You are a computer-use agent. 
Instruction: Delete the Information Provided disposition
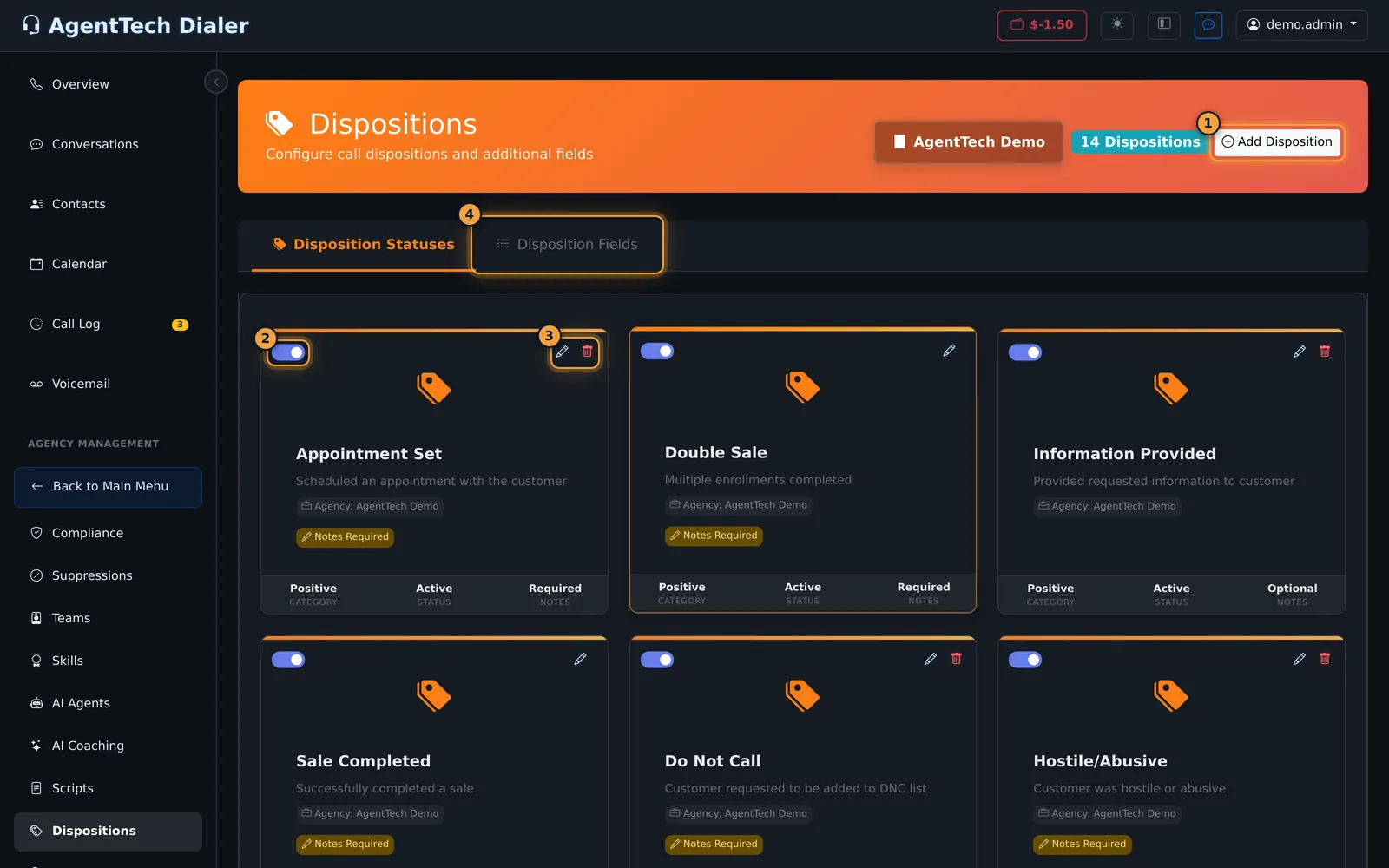click(x=1325, y=352)
